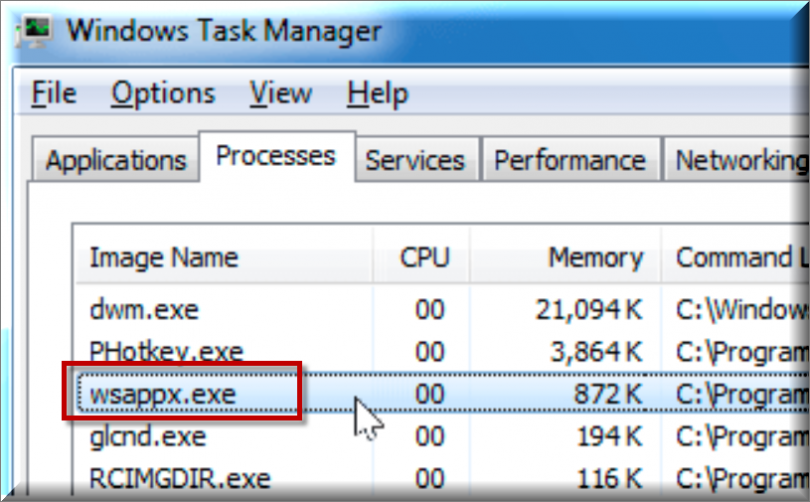The width and height of the screenshot is (810, 502).
Task: Click command line path of wsappx.exe
Action: tap(742, 396)
